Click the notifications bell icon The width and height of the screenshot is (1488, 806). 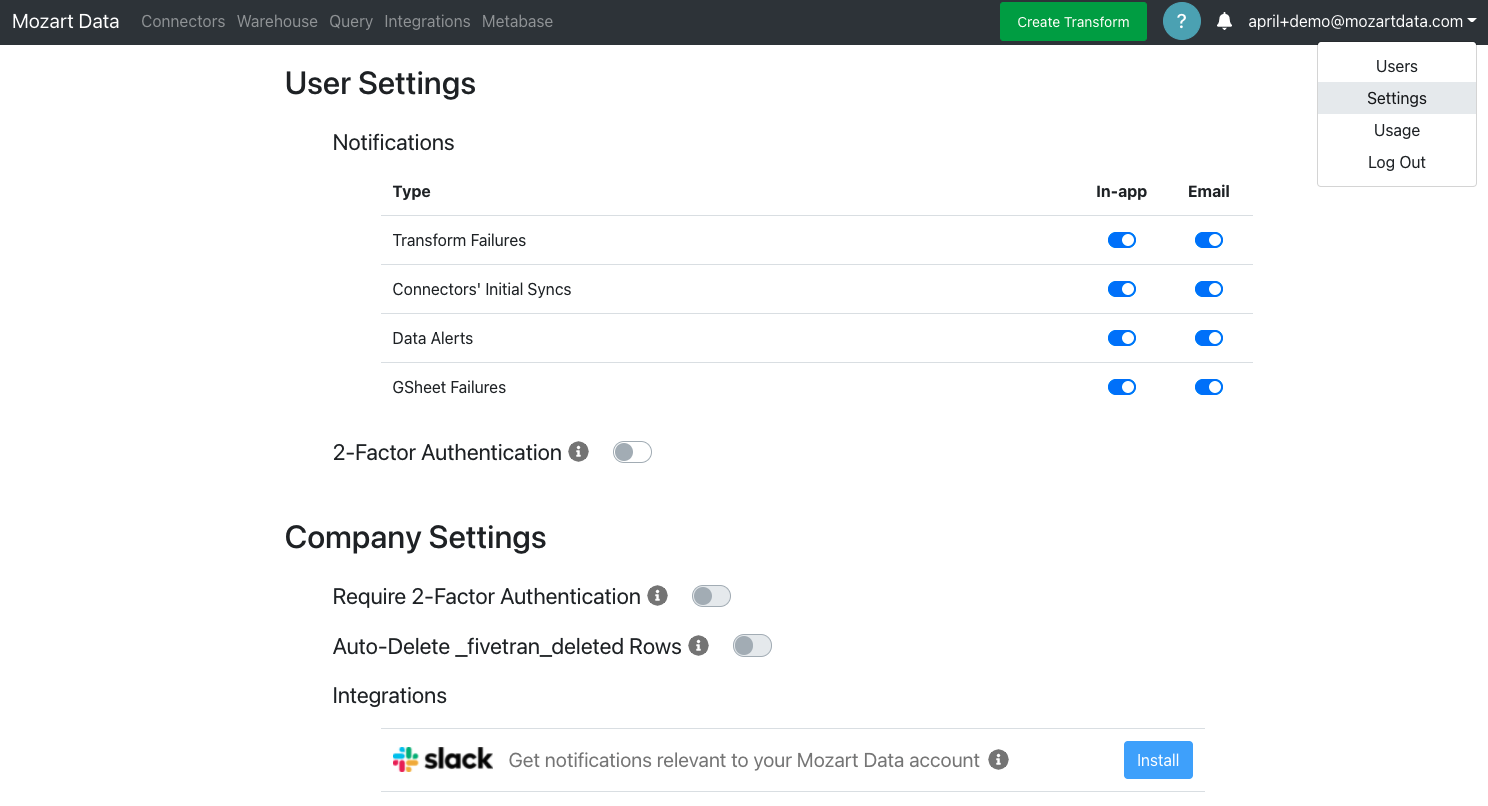click(x=1224, y=21)
